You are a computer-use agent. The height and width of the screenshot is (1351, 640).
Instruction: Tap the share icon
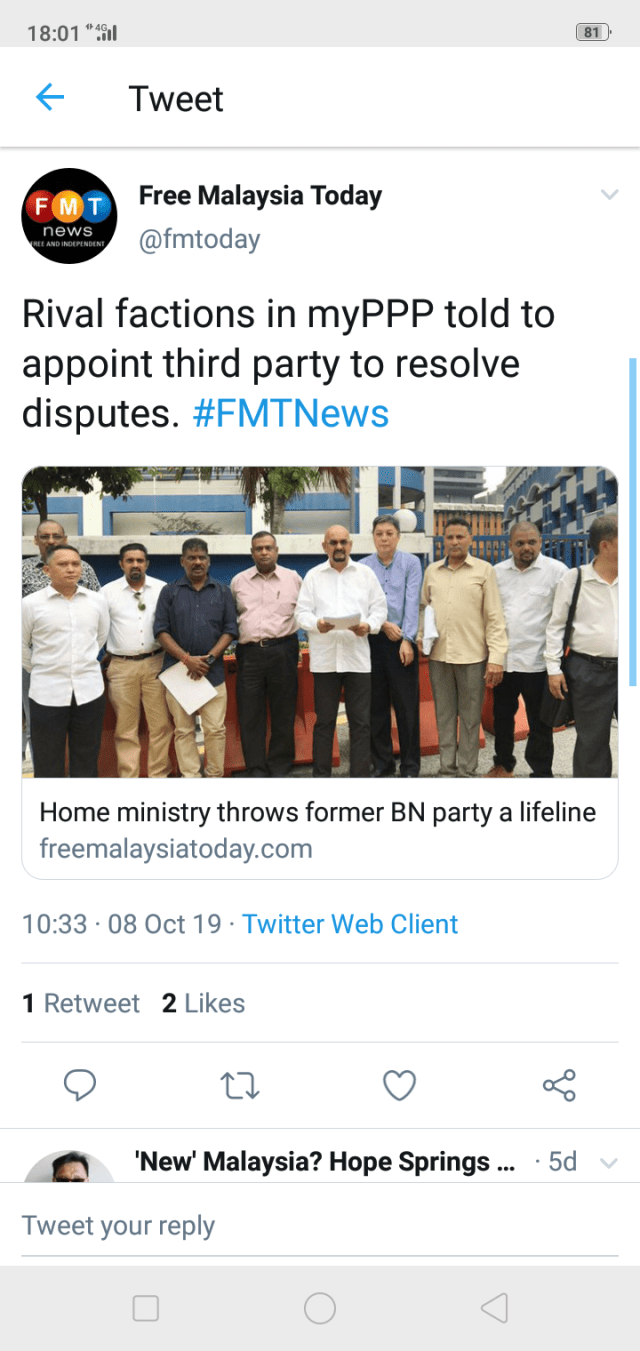click(x=559, y=1085)
